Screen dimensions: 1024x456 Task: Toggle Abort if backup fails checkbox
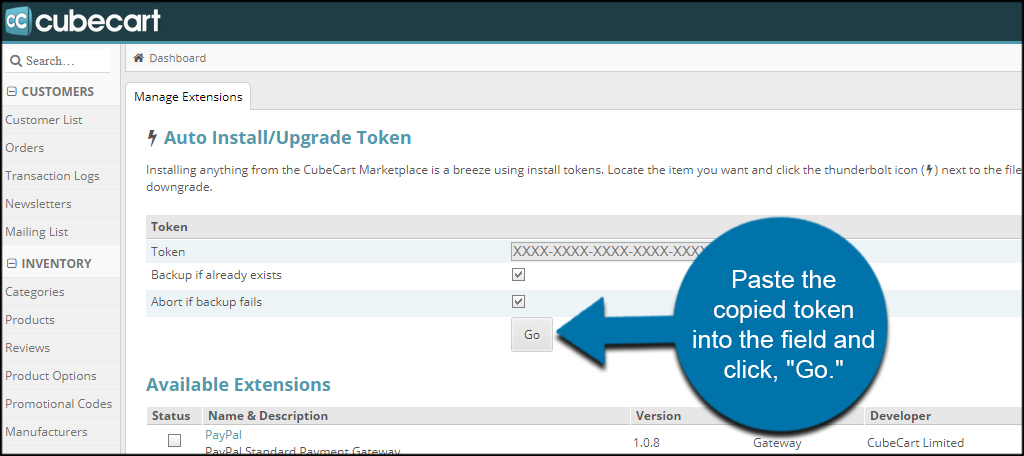(519, 302)
